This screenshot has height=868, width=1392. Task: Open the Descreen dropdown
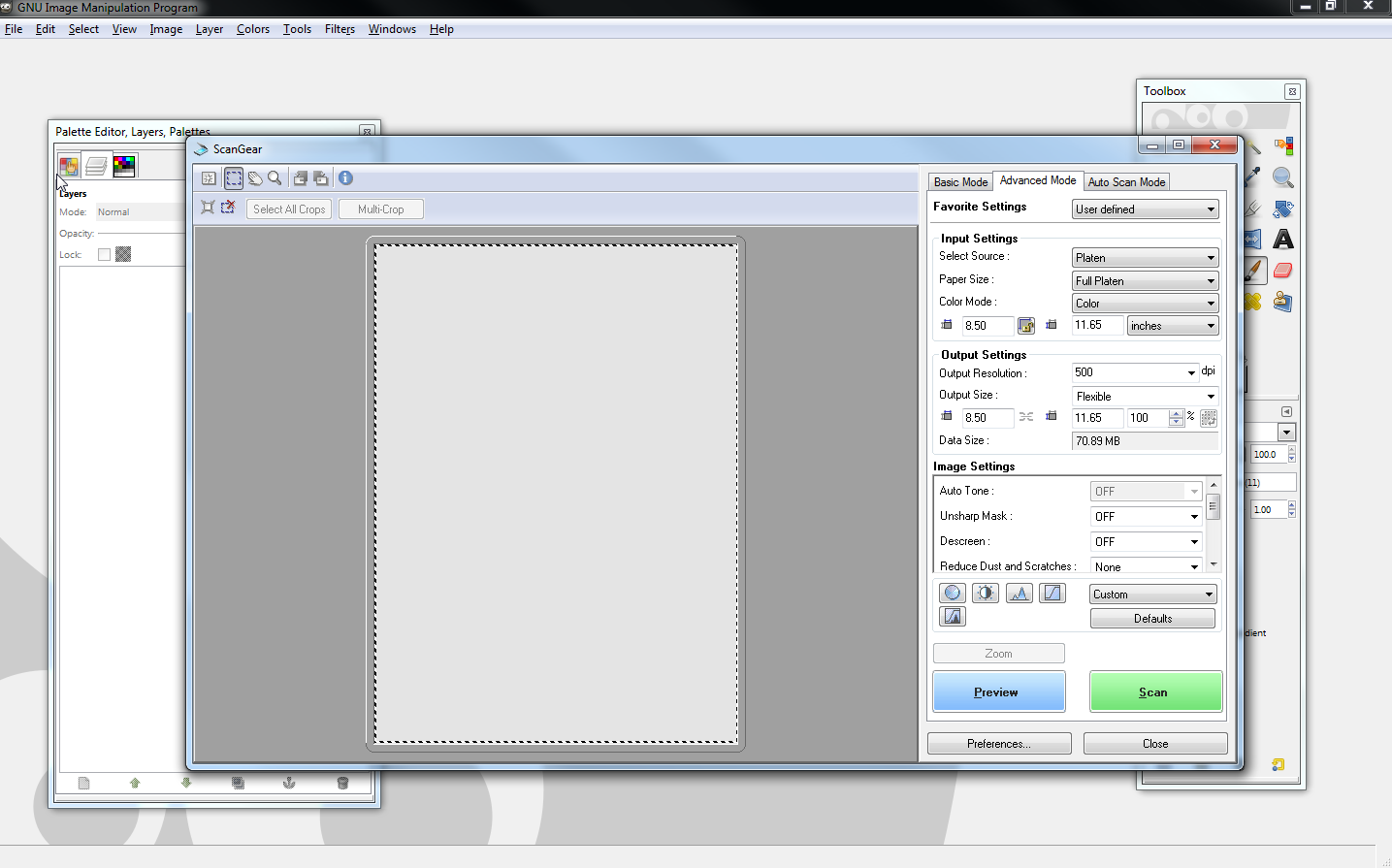pos(1147,542)
